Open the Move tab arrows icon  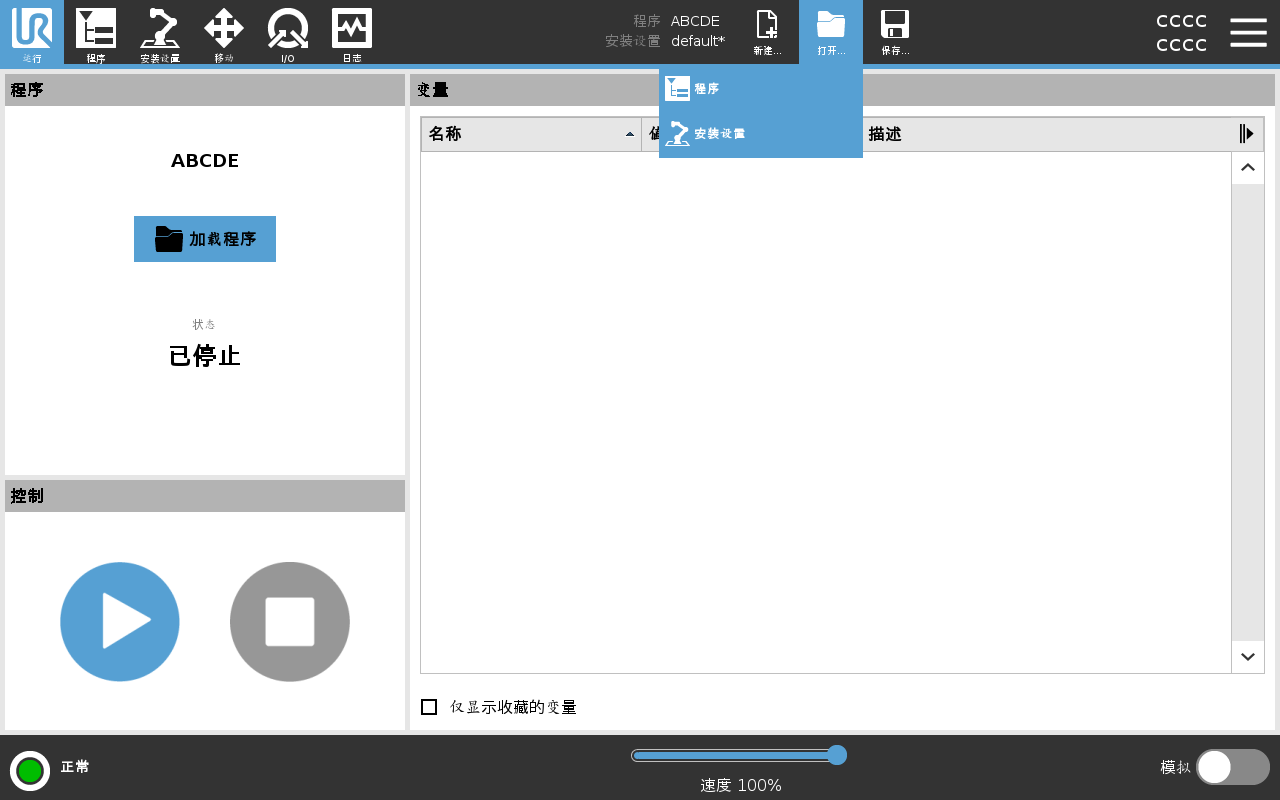224,32
